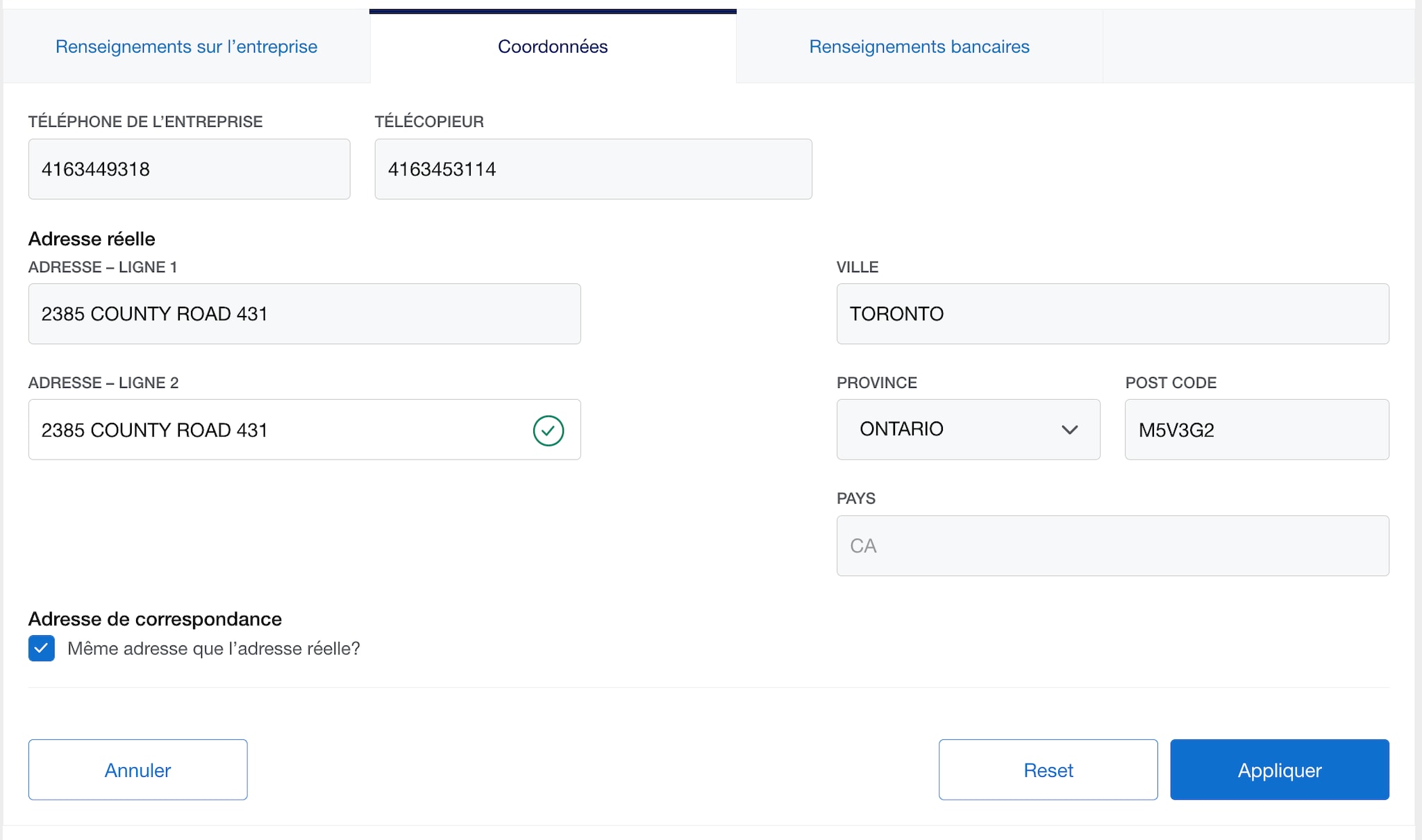Image resolution: width=1422 pixels, height=840 pixels.
Task: Click the checked blue correspondence checkbox
Action: 42,648
